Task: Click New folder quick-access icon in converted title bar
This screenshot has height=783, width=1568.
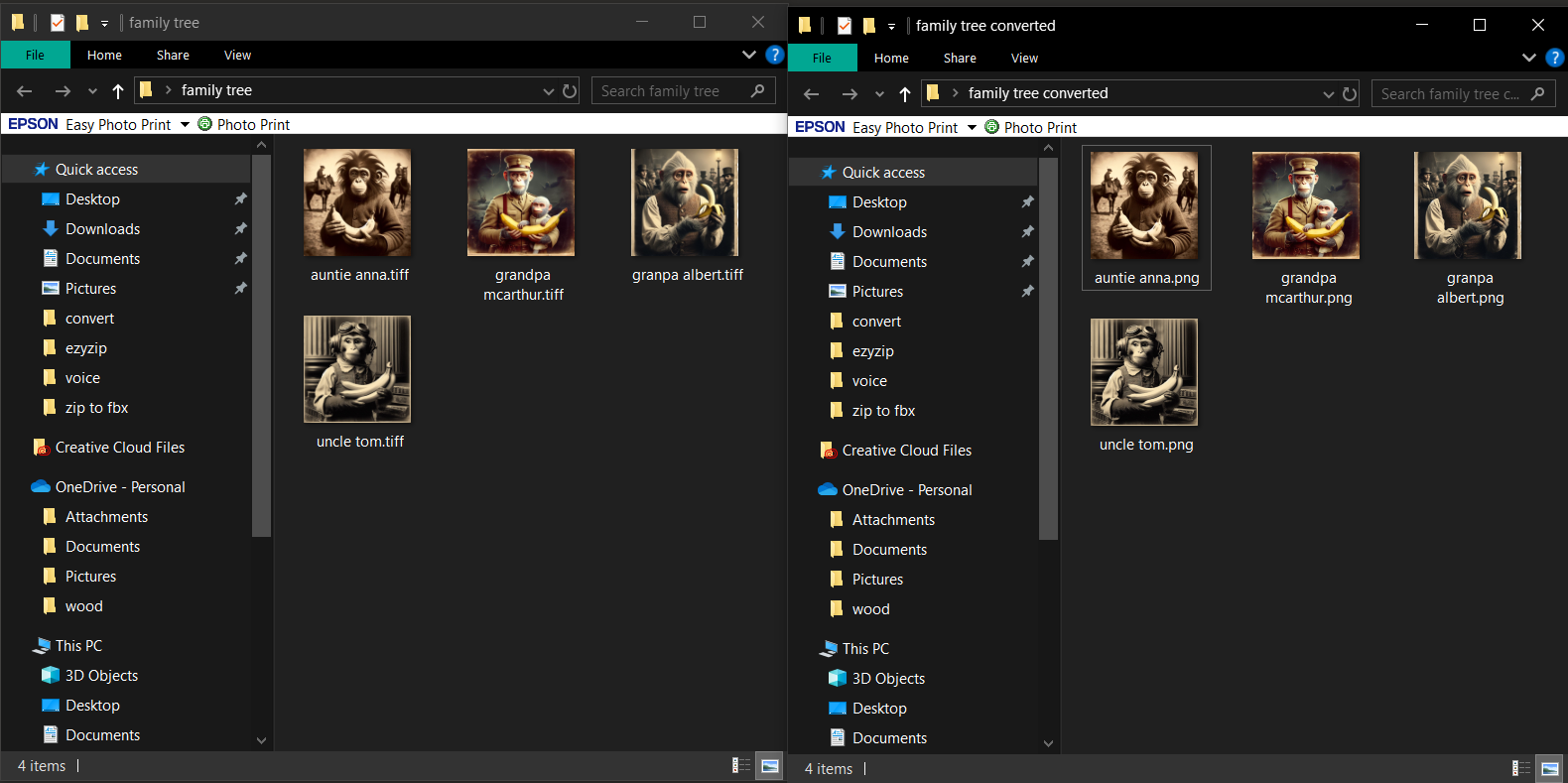Action: (869, 25)
